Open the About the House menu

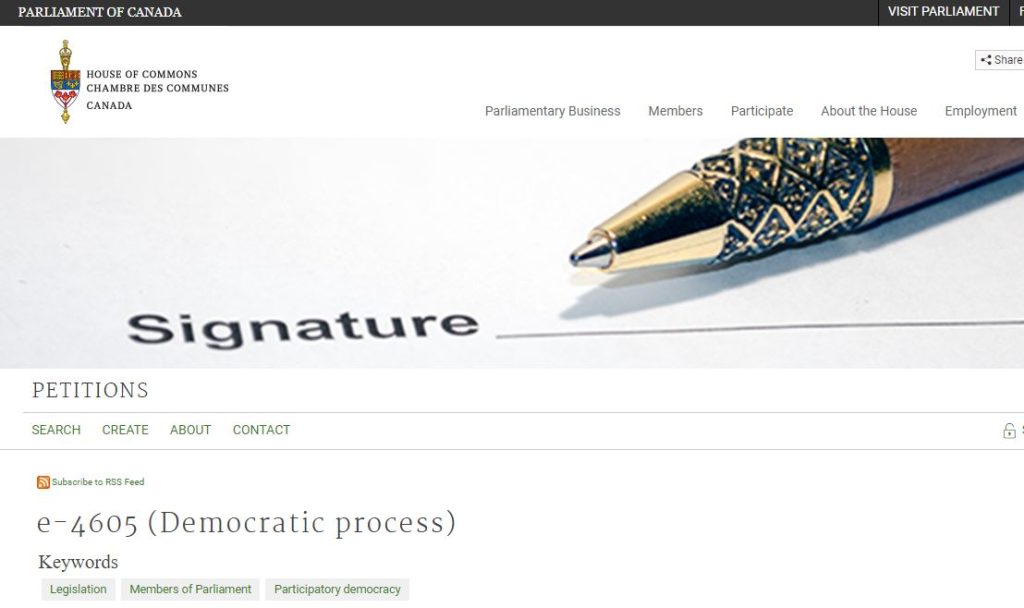point(869,111)
